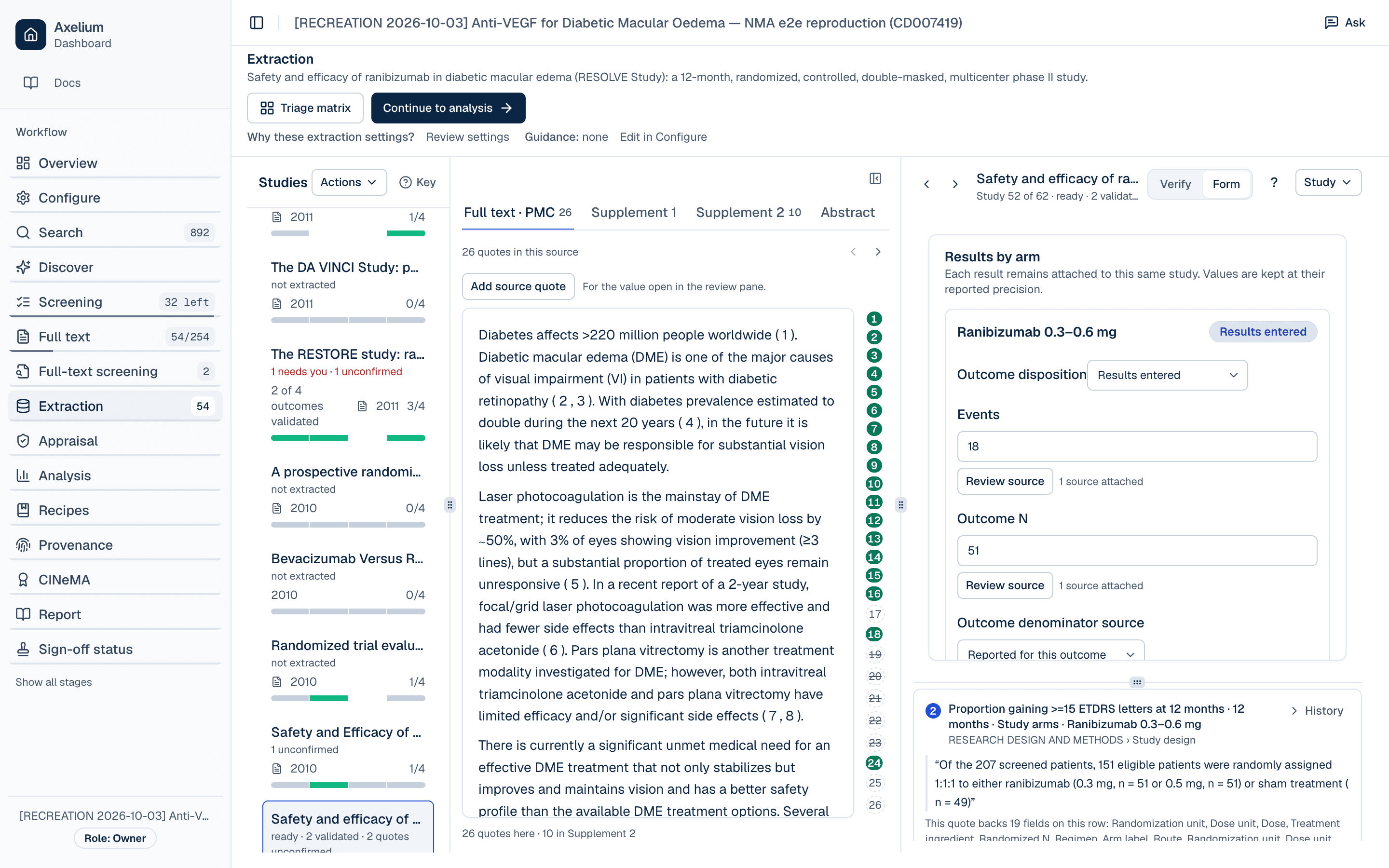Click Add source quote button
Viewport: 1389px width, 868px height.
(517, 286)
